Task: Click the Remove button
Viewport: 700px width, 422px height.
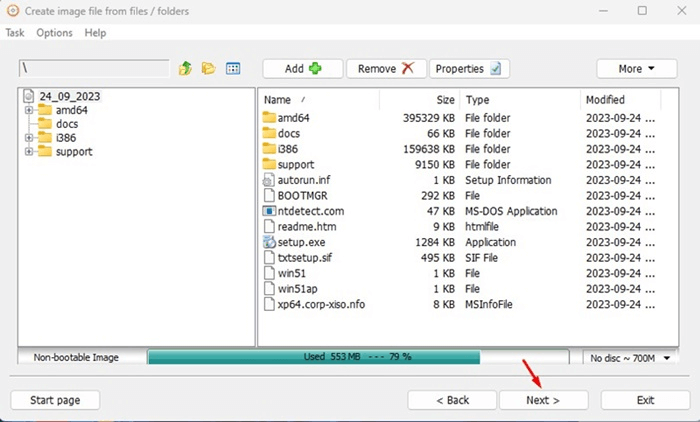Action: coord(385,69)
